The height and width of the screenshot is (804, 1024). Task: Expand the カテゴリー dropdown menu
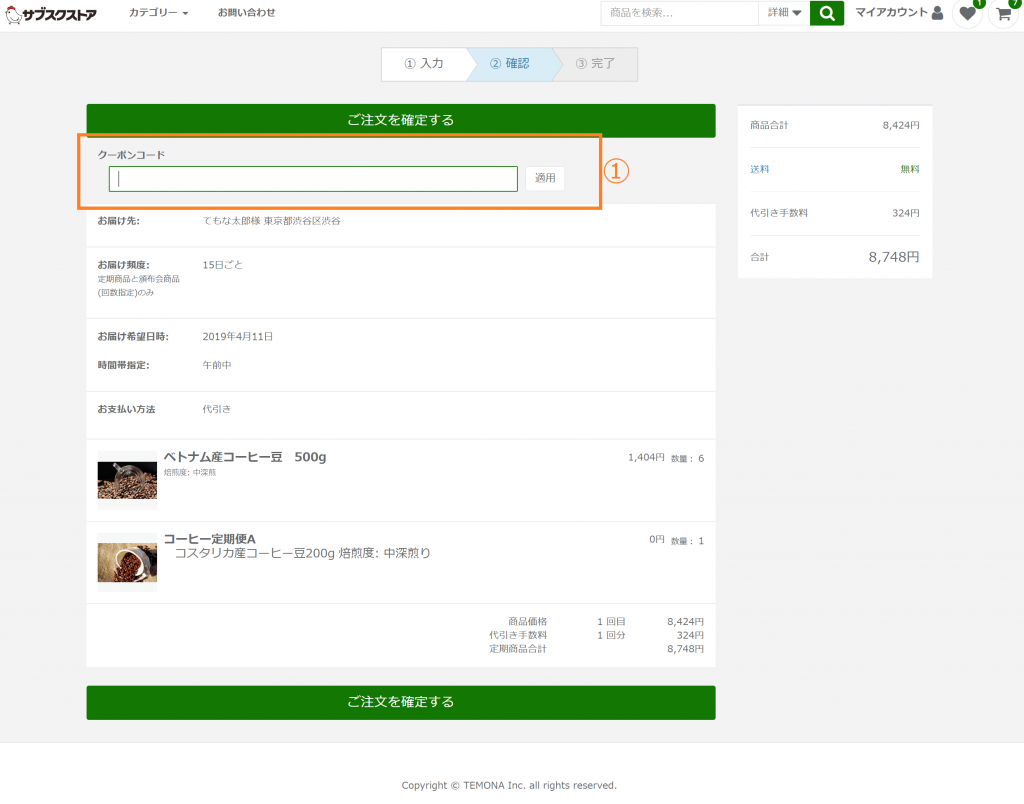(158, 13)
